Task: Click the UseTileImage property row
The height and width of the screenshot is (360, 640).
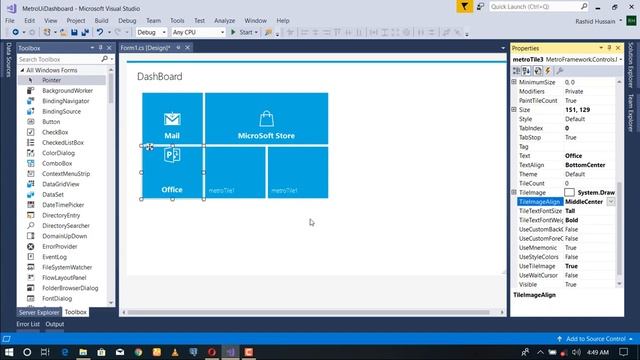Action: (x=566, y=266)
